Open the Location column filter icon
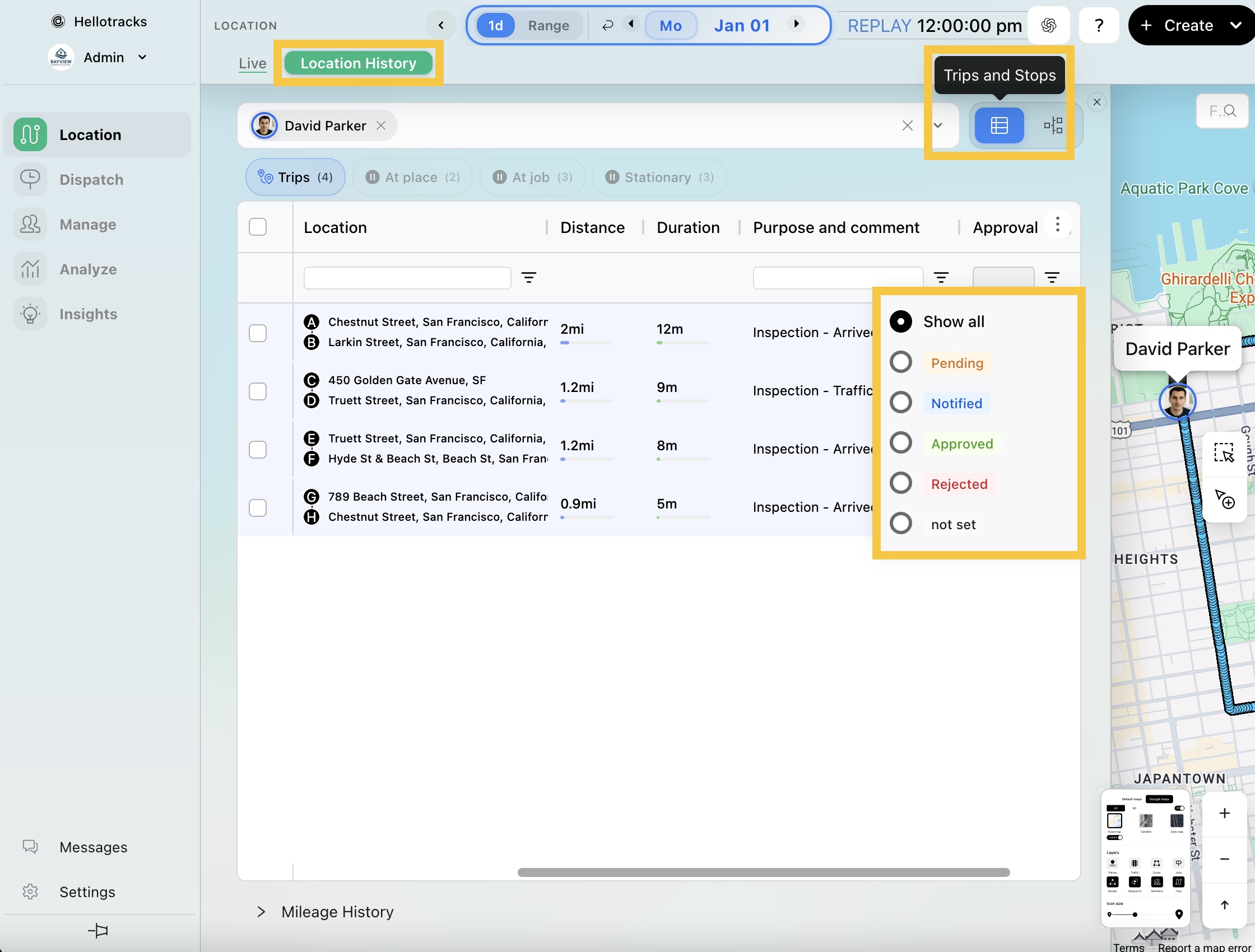The height and width of the screenshot is (952, 1255). tap(529, 278)
